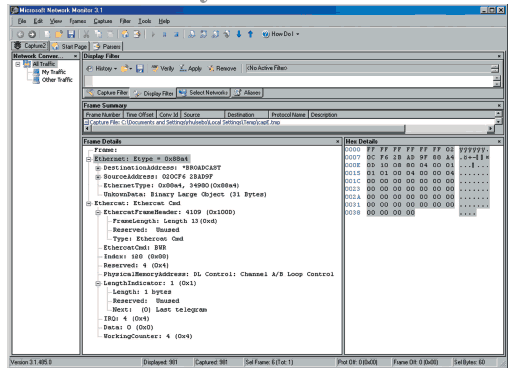Pause capture with the pause icon
The height and width of the screenshot is (374, 515).
pyautogui.click(x=164, y=34)
